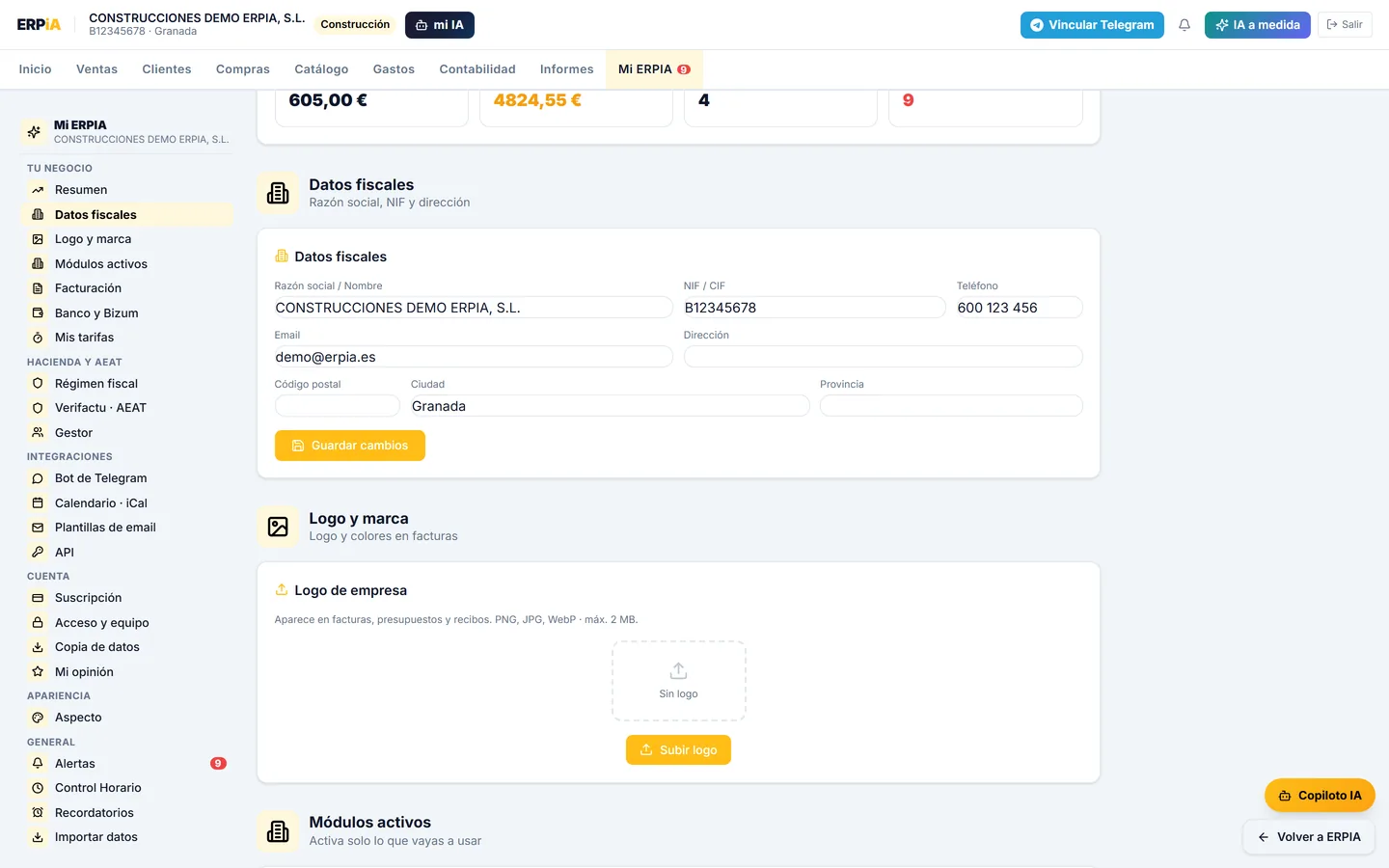This screenshot has height=868, width=1389.
Task: Select Mi ERPIA tab
Action: click(x=654, y=69)
